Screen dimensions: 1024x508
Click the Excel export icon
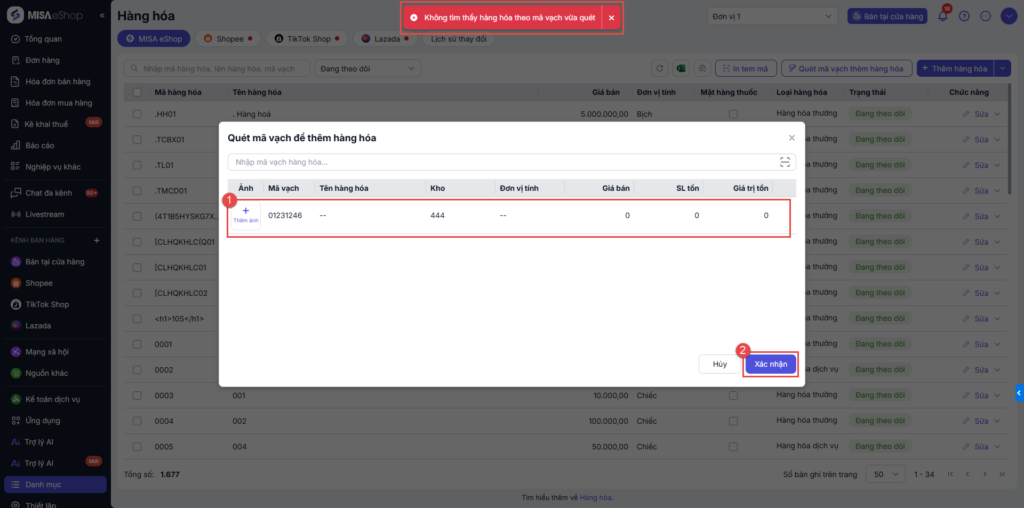[x=681, y=69]
